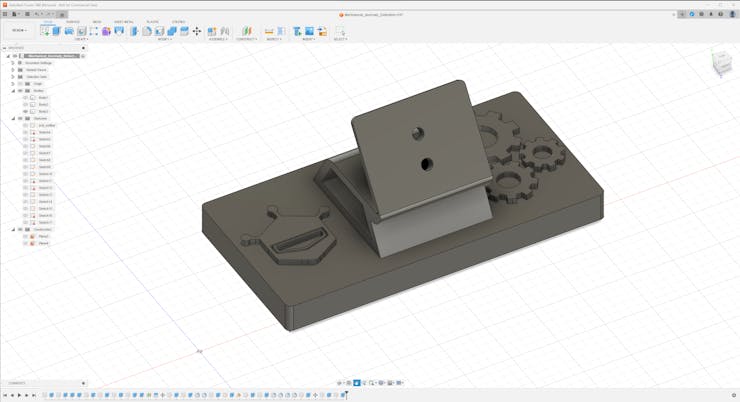Expand the Document Settings node
Screen dimensions: 740x402
click(x=13, y=63)
